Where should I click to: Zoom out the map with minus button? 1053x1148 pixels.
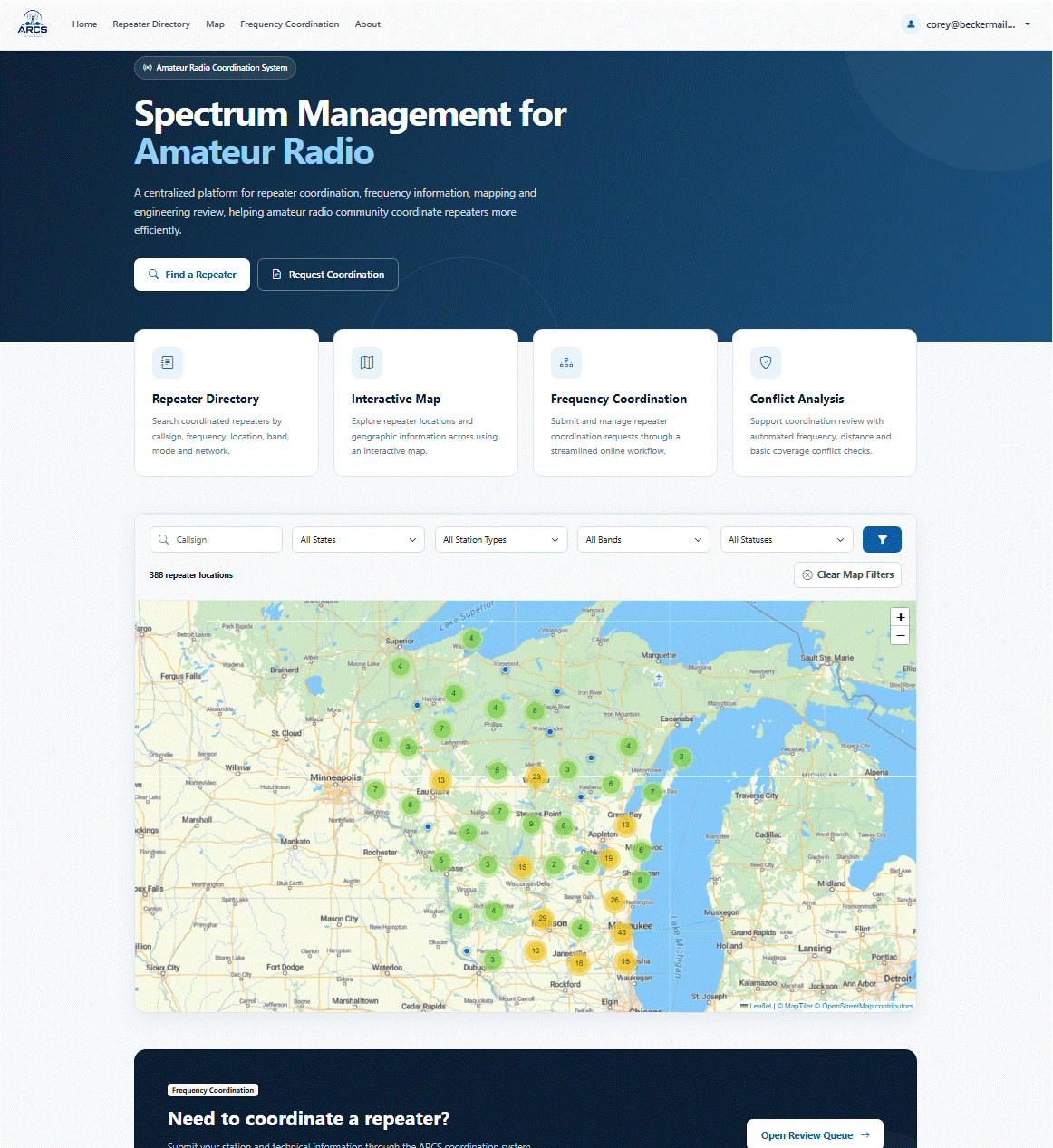[900, 636]
